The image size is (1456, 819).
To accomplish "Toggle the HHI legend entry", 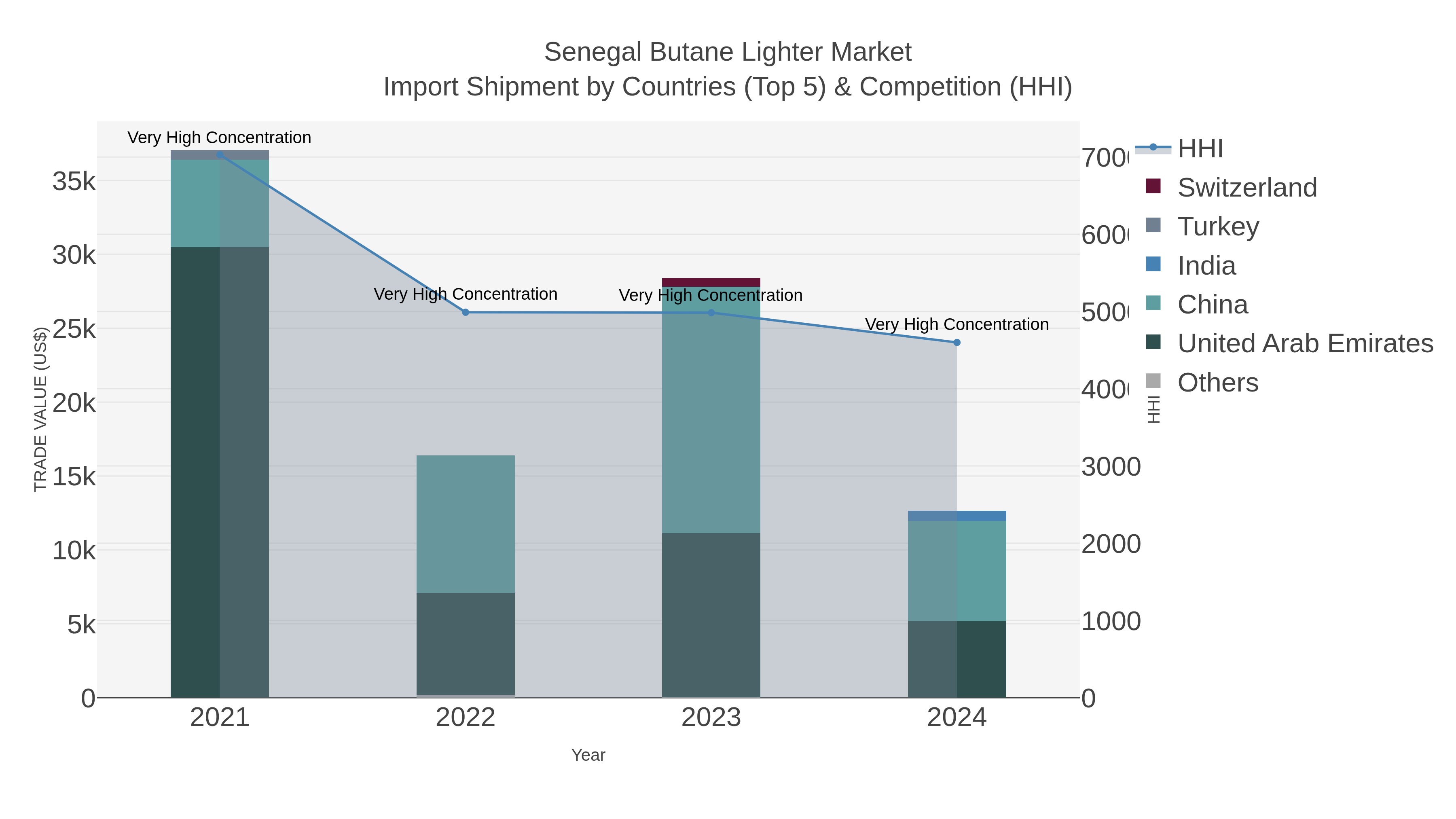I will tap(1179, 149).
